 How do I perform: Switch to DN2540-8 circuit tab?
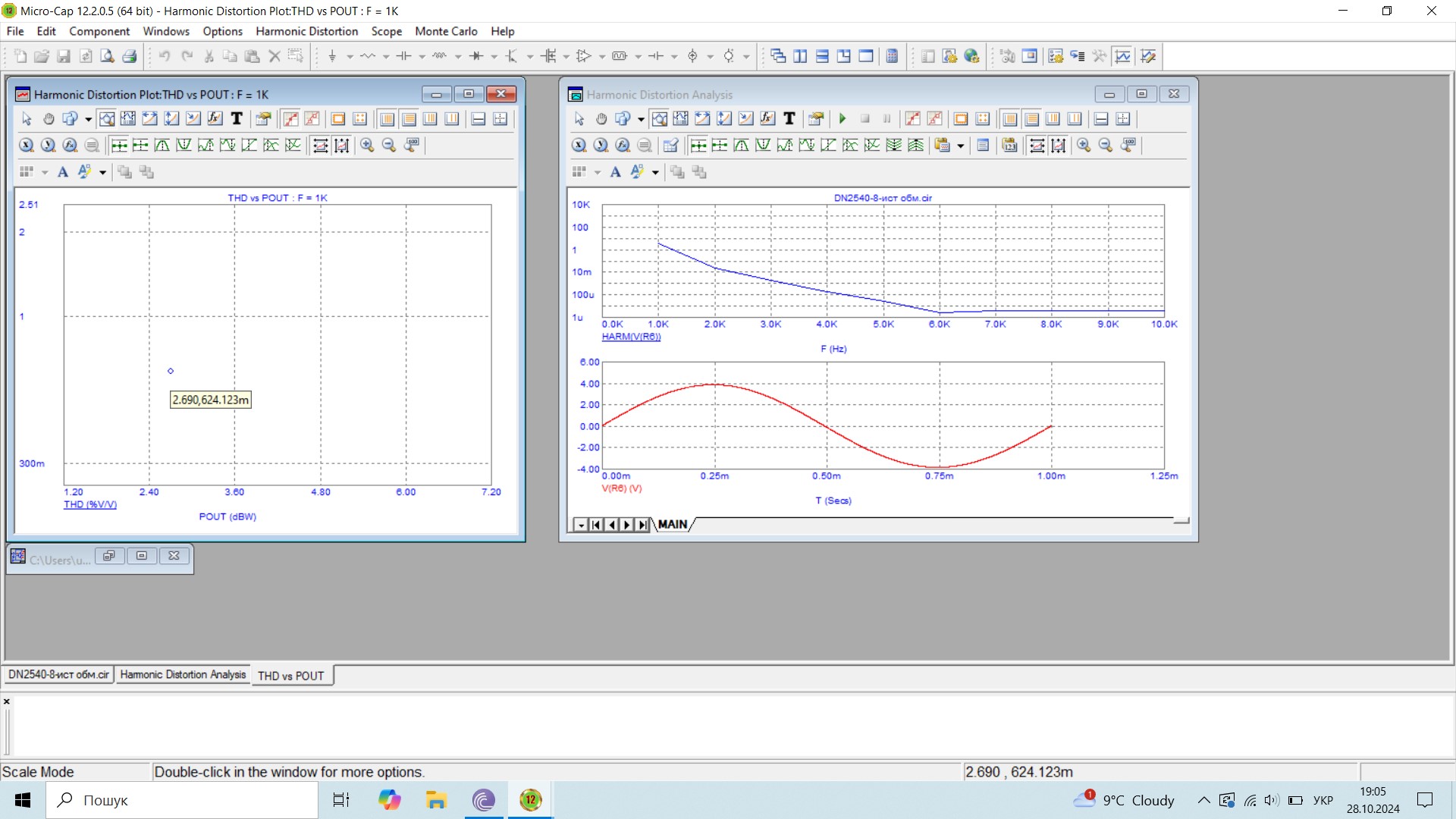point(59,675)
